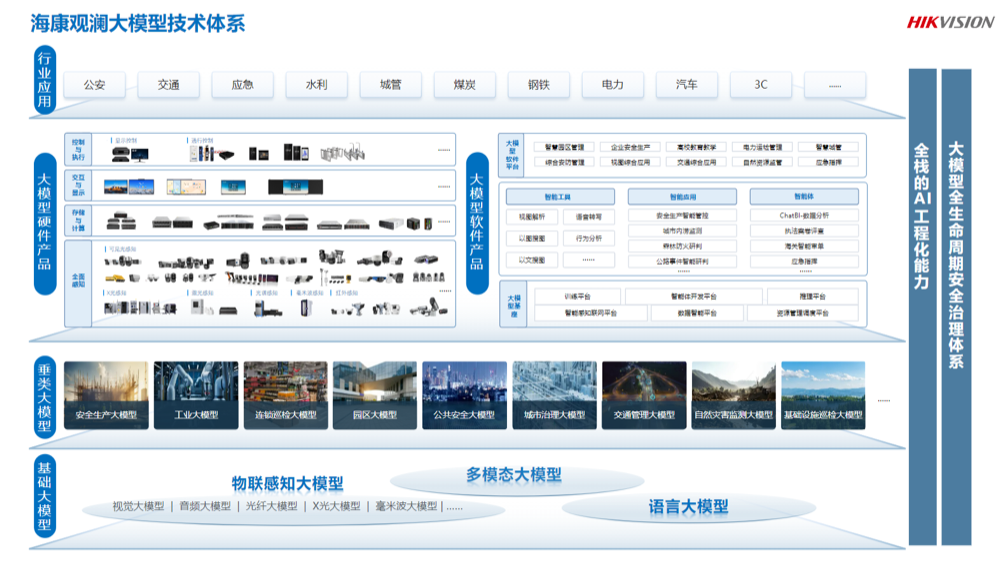Click the 垂类大模型 vertical label
Viewport: 1000px width, 561px height.
45,397
